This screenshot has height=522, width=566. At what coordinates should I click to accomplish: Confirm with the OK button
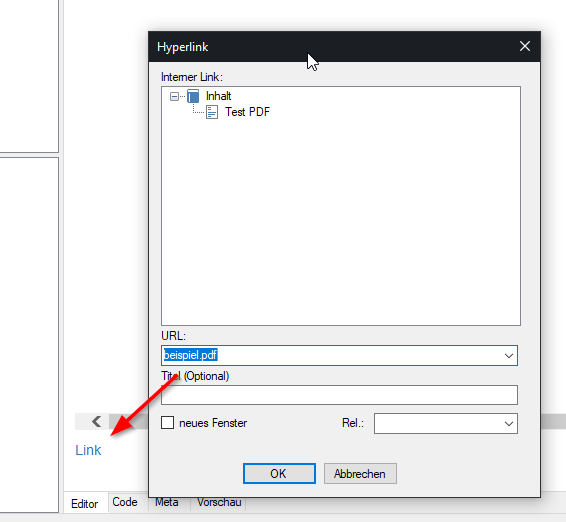pos(279,474)
